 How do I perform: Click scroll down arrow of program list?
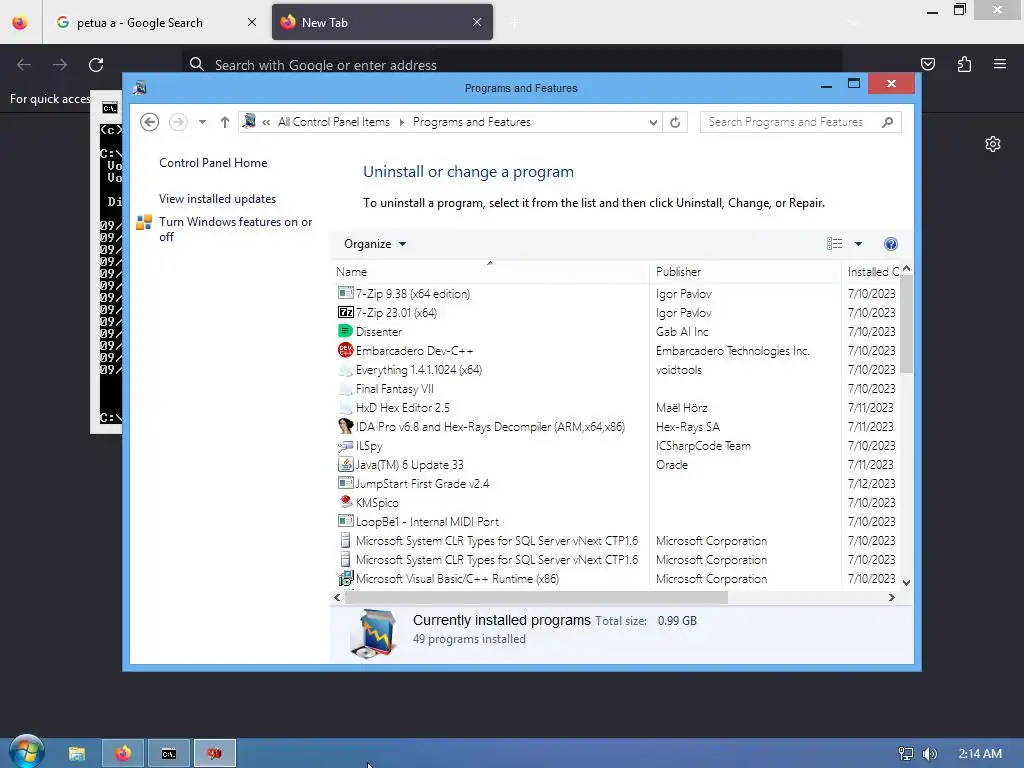tap(906, 582)
